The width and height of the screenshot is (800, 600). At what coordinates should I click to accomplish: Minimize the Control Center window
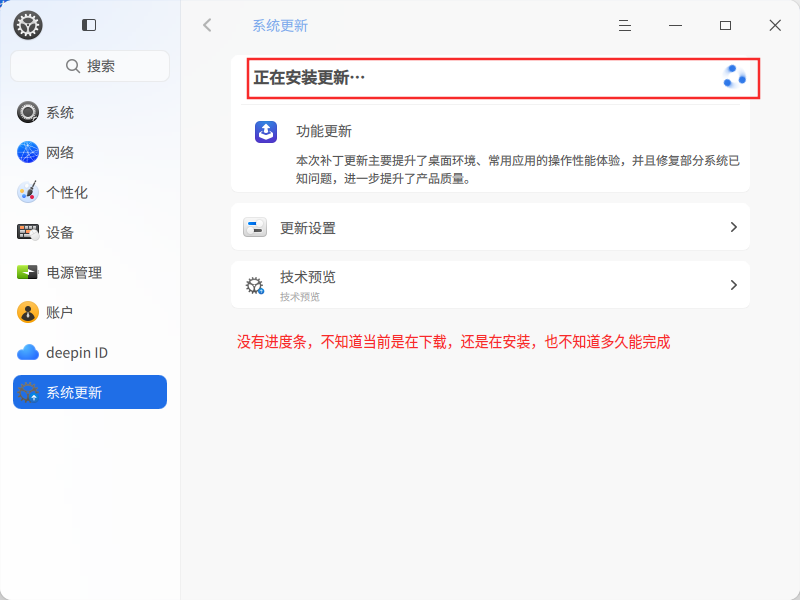point(676,26)
